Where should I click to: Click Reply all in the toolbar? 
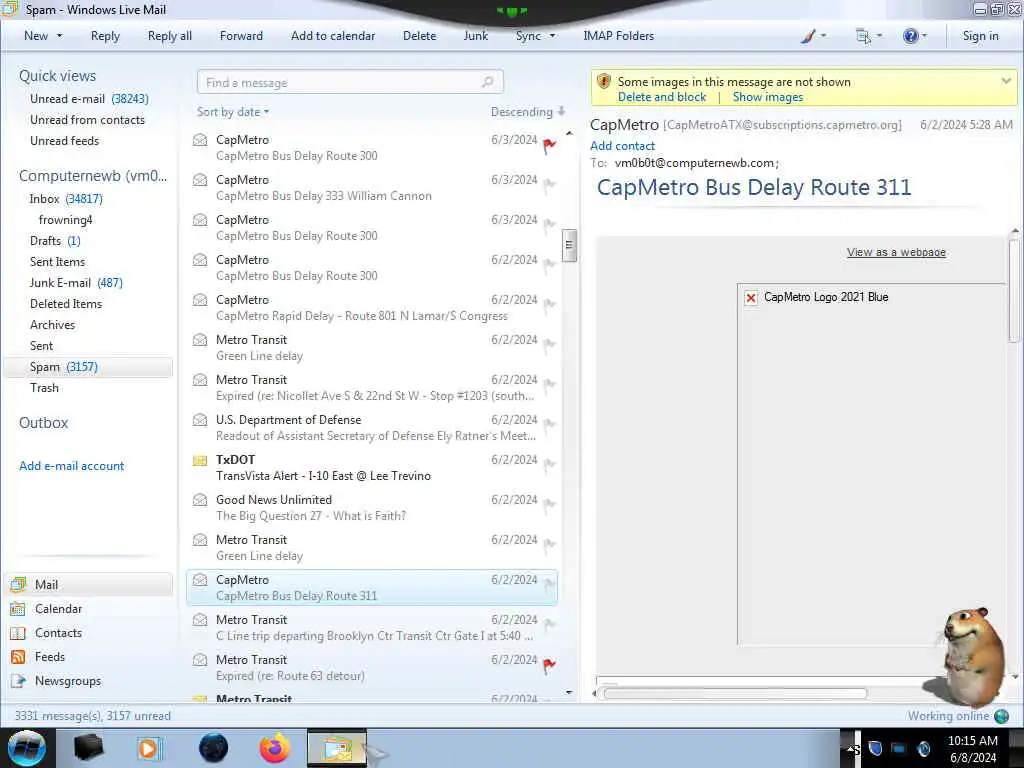tap(170, 36)
